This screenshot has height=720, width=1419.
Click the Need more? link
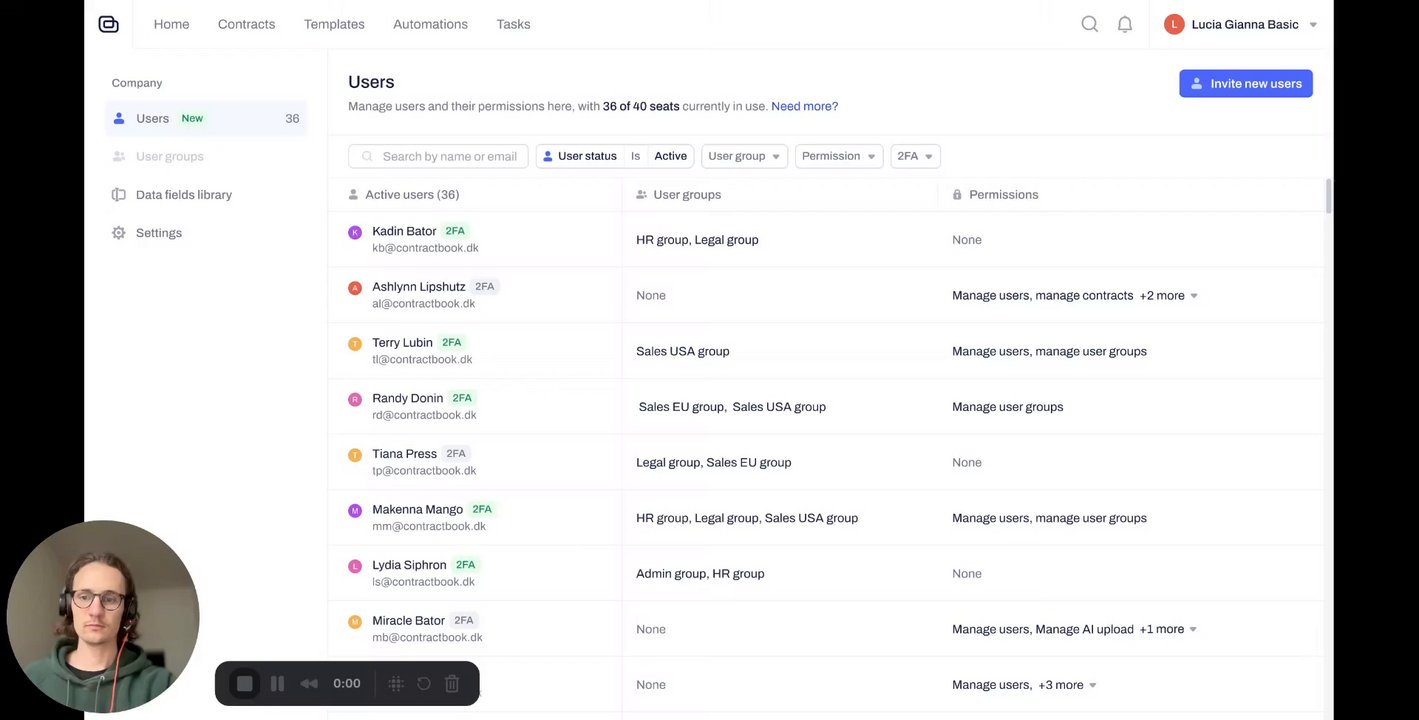(x=804, y=106)
